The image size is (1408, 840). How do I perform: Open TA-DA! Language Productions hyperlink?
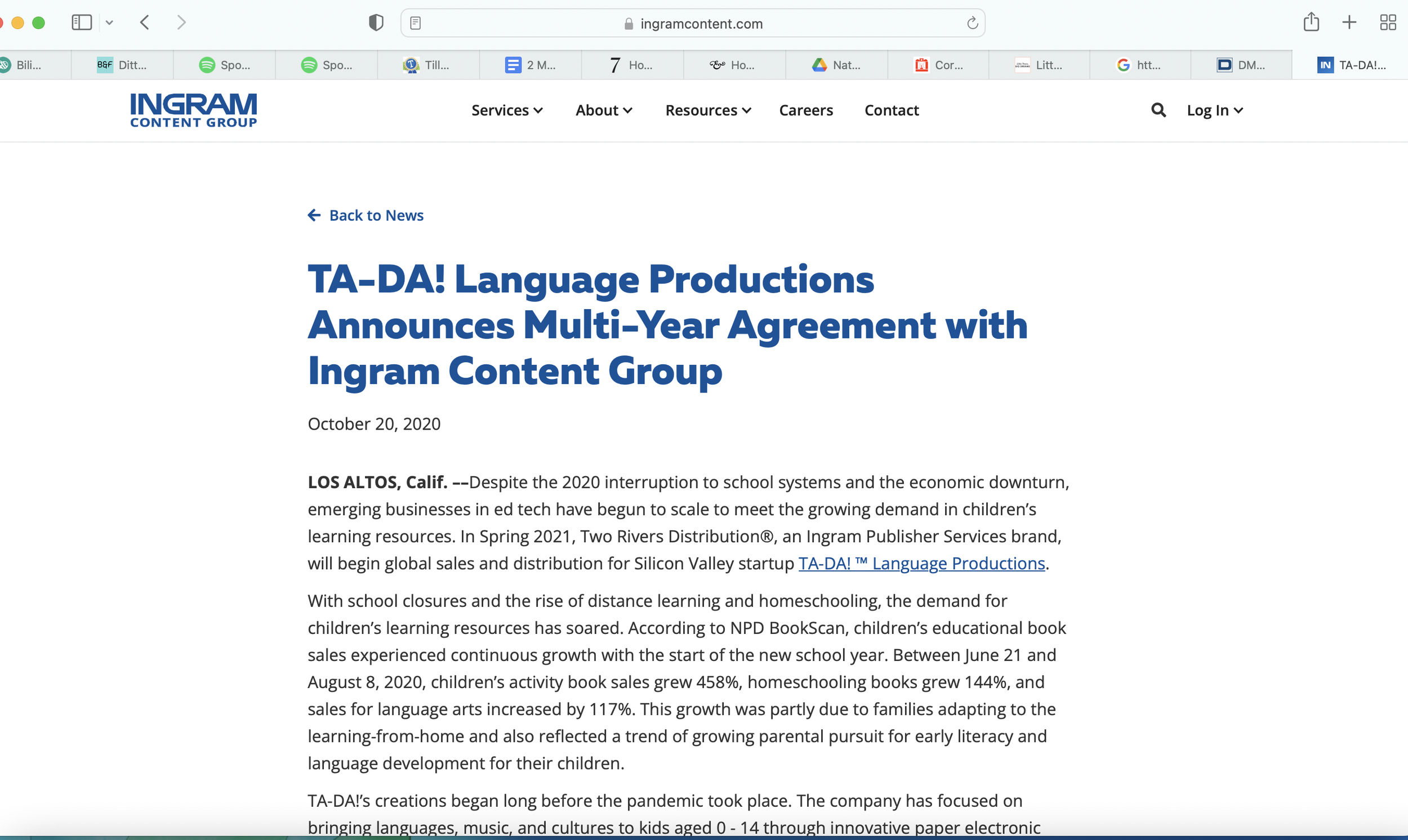921,564
